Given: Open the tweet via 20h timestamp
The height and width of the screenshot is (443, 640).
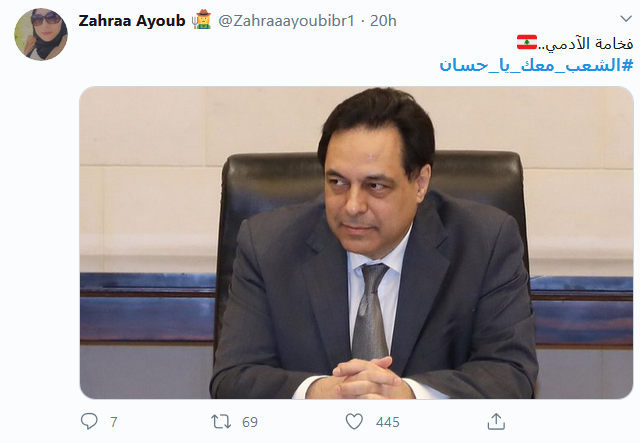Looking at the screenshot, I should click(383, 21).
